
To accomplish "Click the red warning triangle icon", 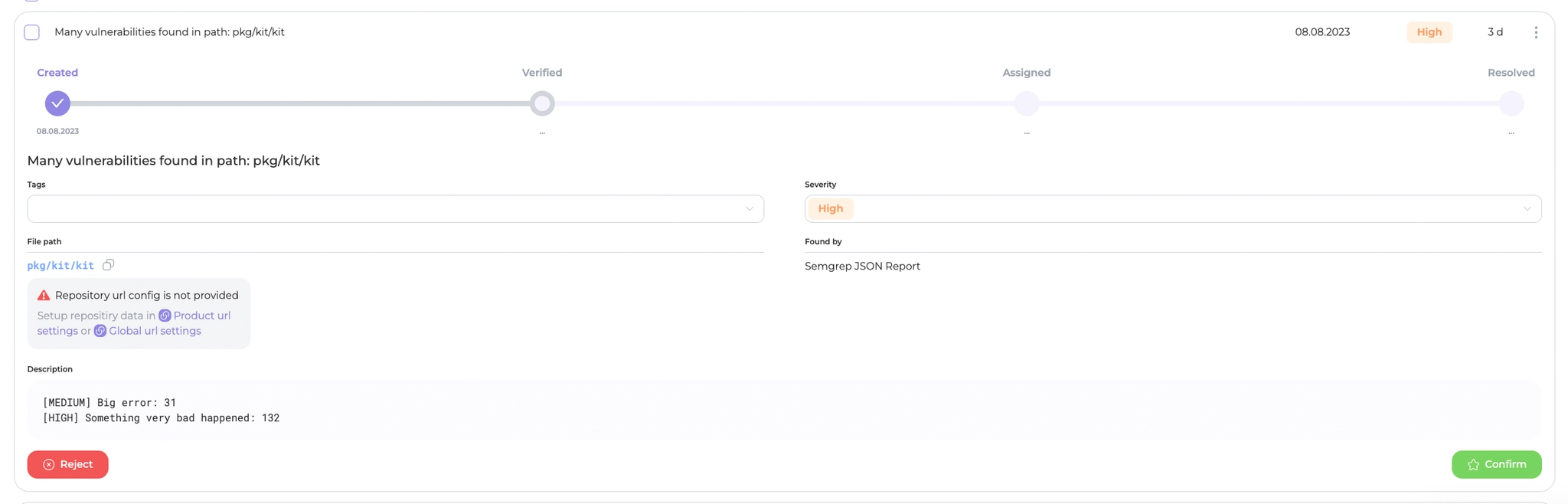I will pyautogui.click(x=44, y=296).
